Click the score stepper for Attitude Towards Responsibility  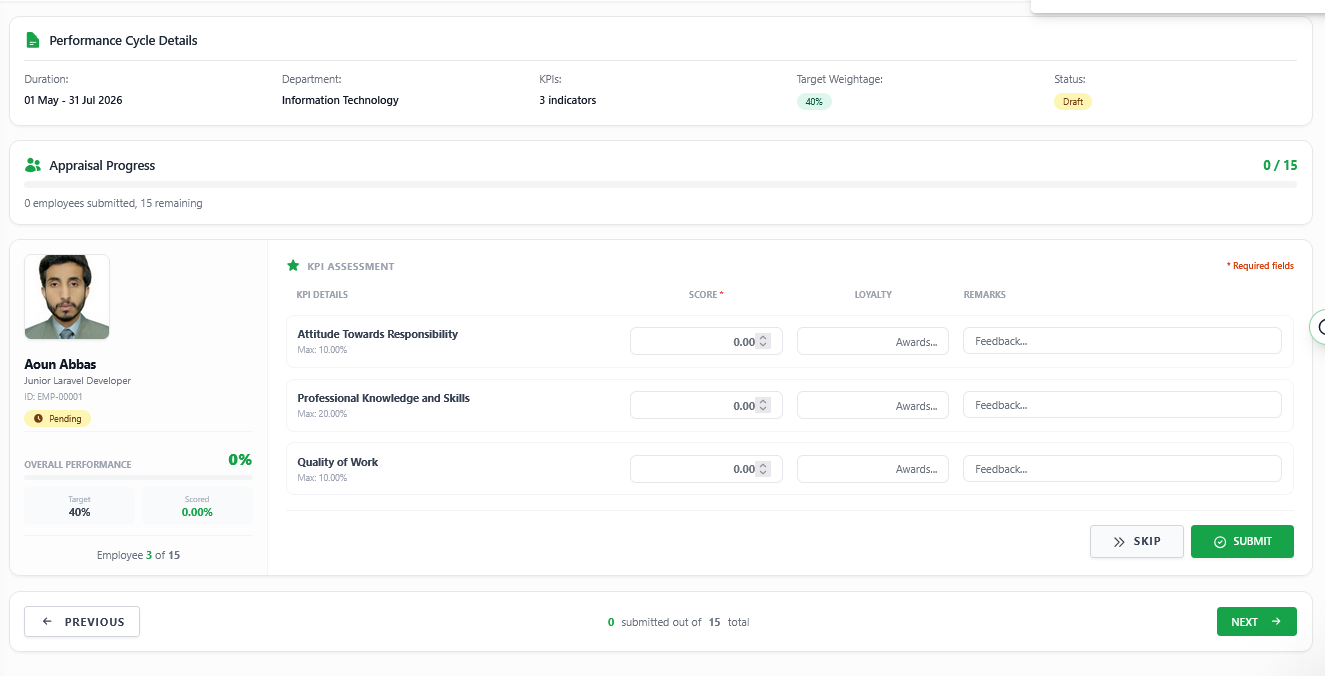(763, 341)
